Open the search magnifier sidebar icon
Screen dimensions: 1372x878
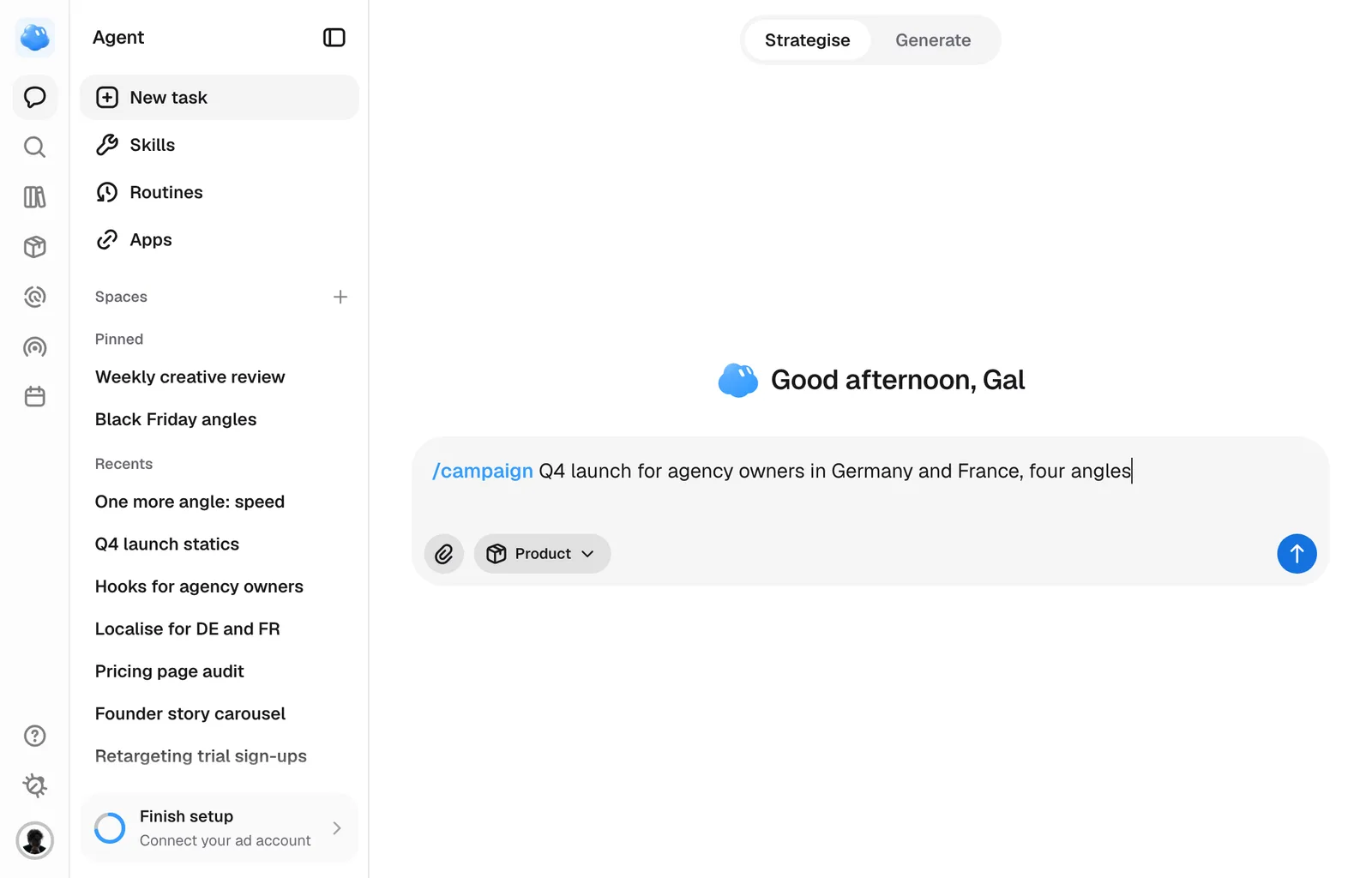click(x=35, y=147)
